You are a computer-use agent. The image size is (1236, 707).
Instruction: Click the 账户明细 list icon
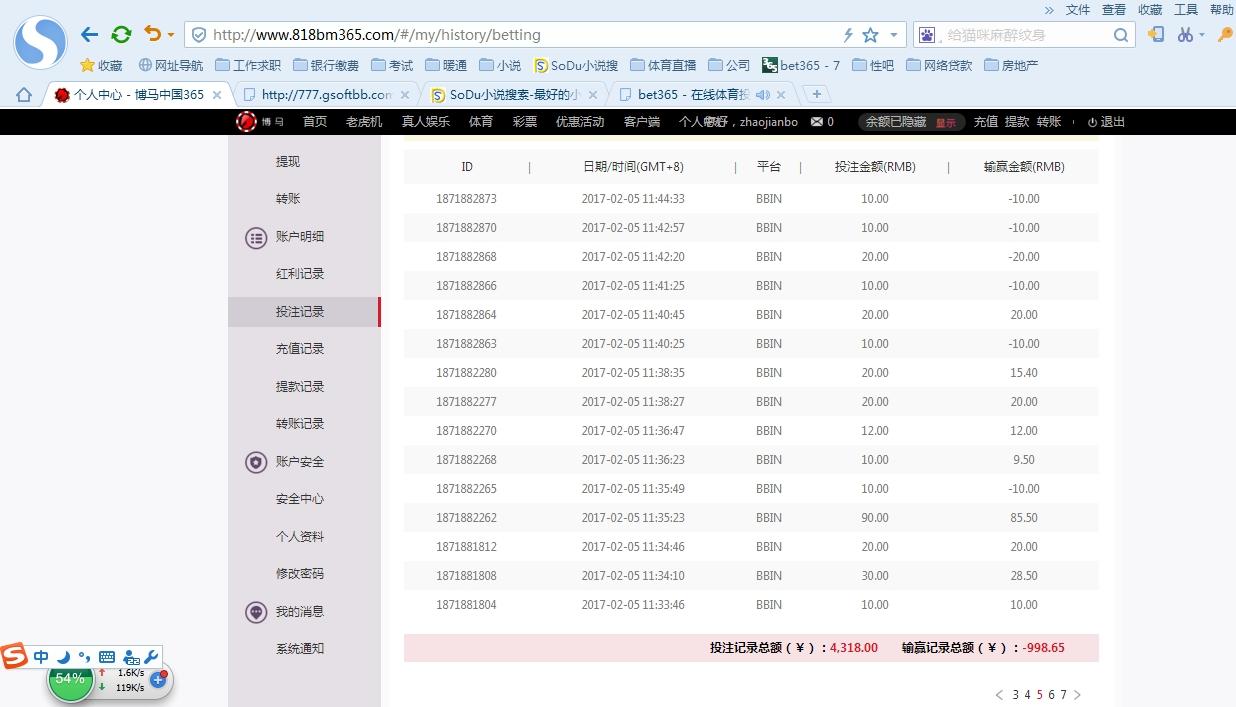tap(256, 238)
